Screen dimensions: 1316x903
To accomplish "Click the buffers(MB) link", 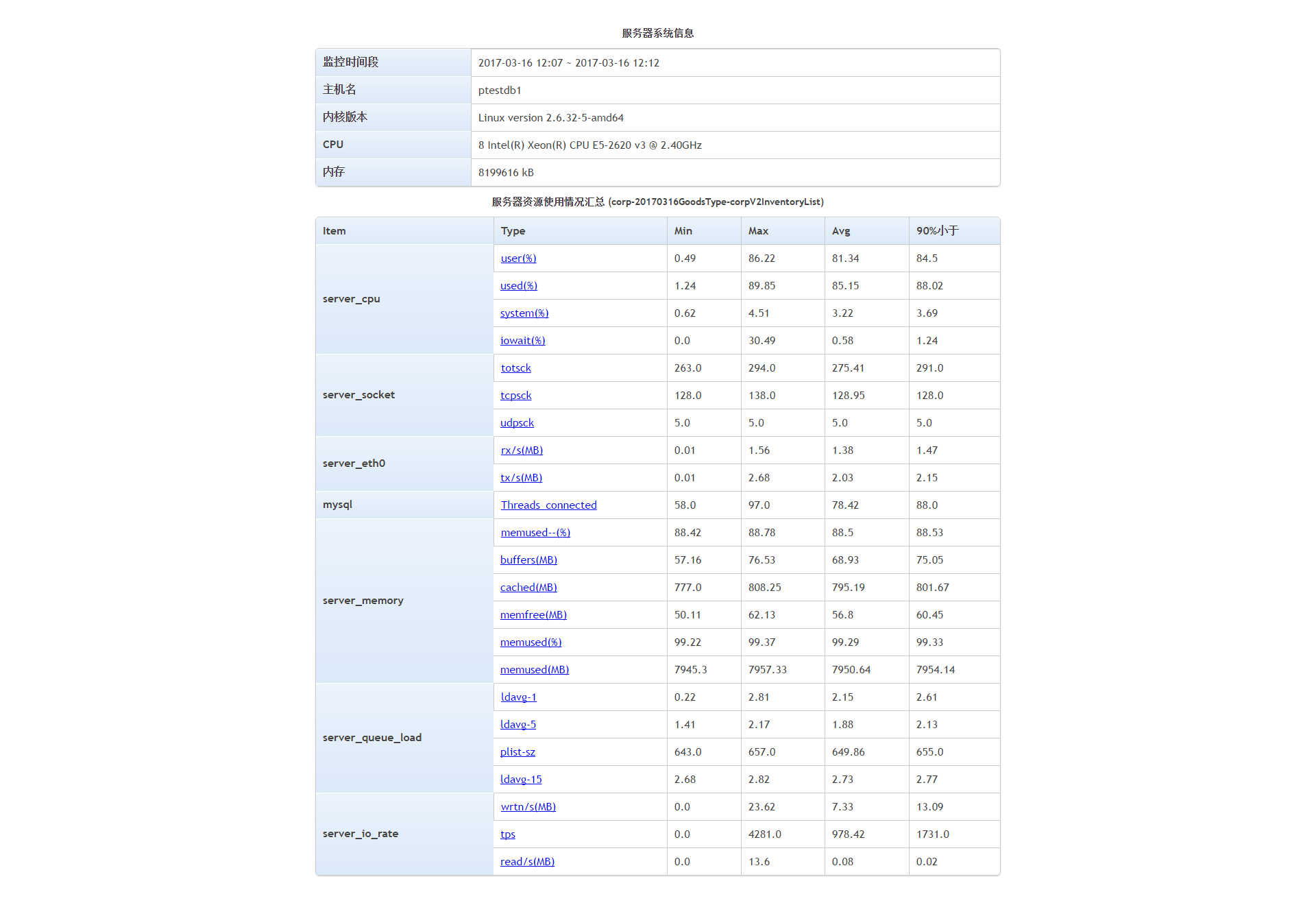I will point(528,560).
